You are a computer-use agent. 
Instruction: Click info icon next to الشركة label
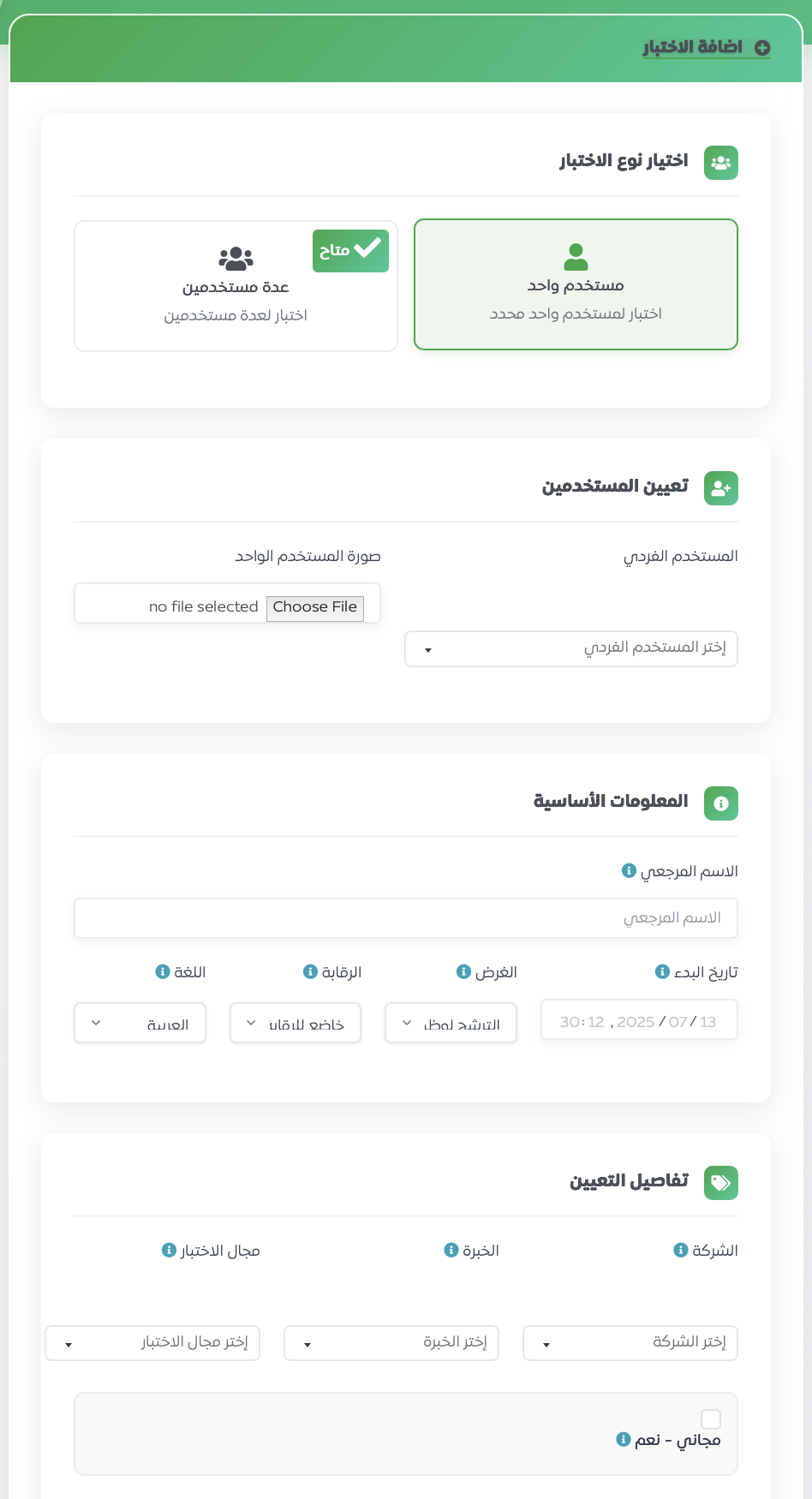[681, 1250]
